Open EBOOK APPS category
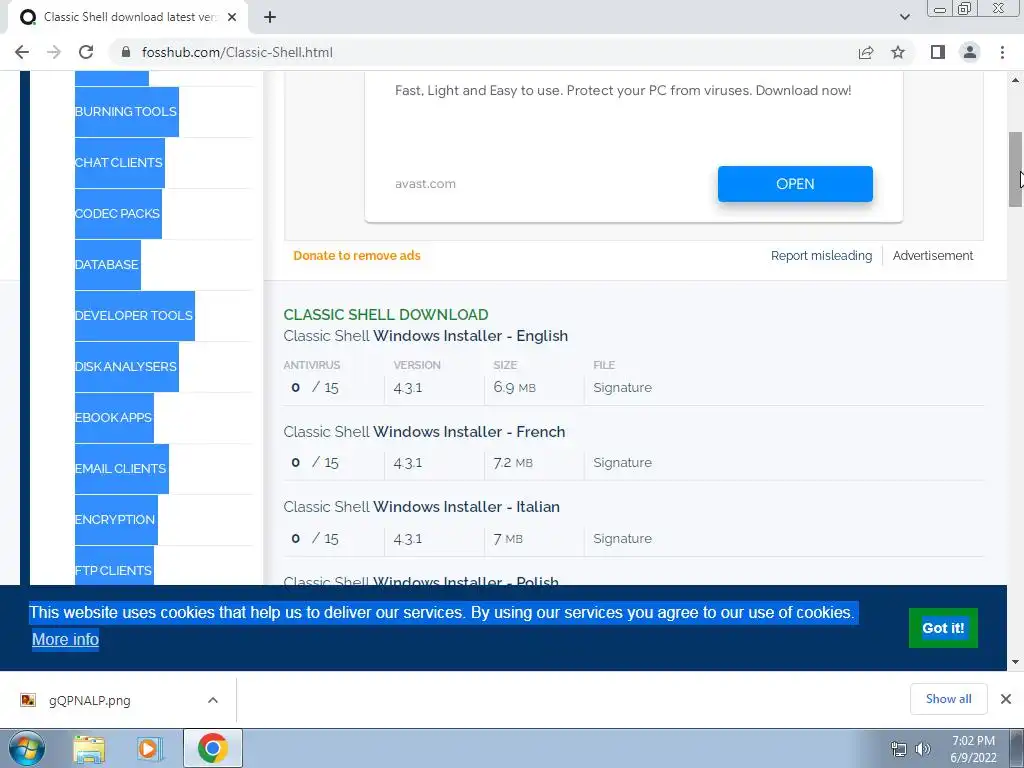The width and height of the screenshot is (1024, 768). pyautogui.click(x=114, y=417)
